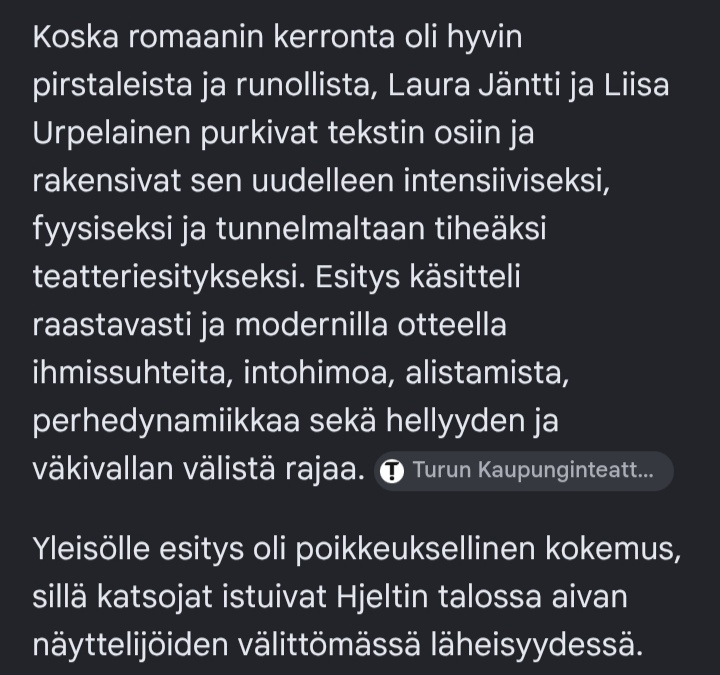Click the word tunnelmaltaan

(x=321, y=229)
